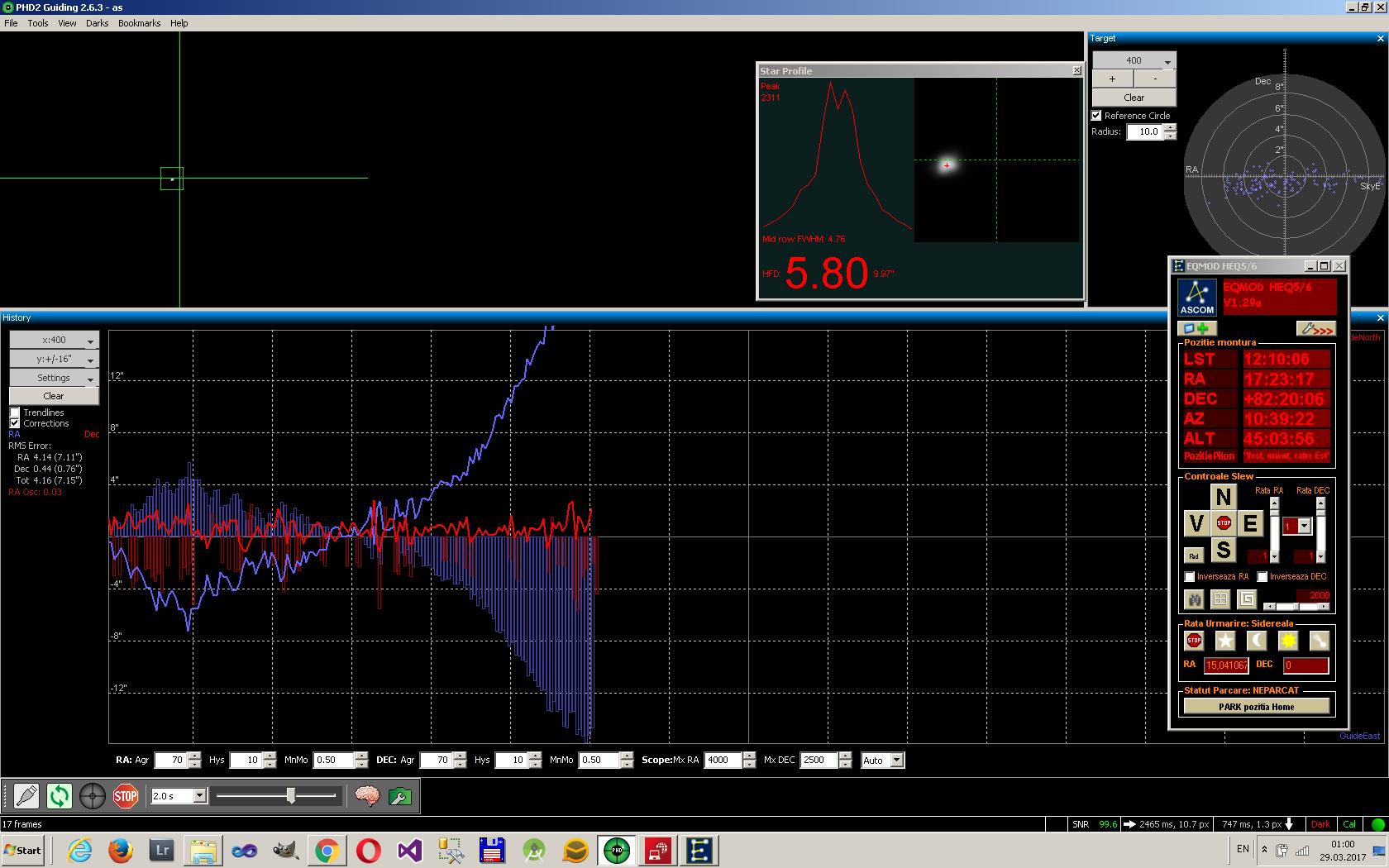Click the red STOP icon in PHD2 toolbar
The height and width of the screenshot is (868, 1389).
126,796
